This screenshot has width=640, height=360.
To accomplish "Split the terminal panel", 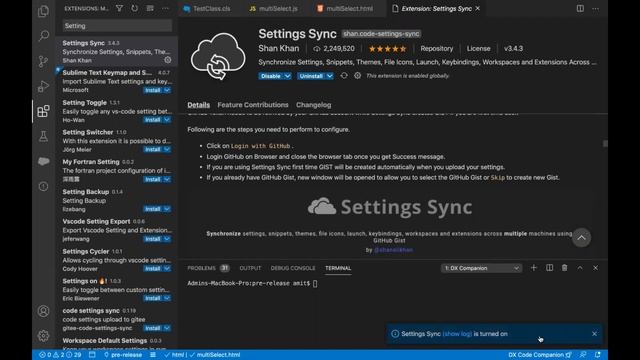I will click(549, 268).
